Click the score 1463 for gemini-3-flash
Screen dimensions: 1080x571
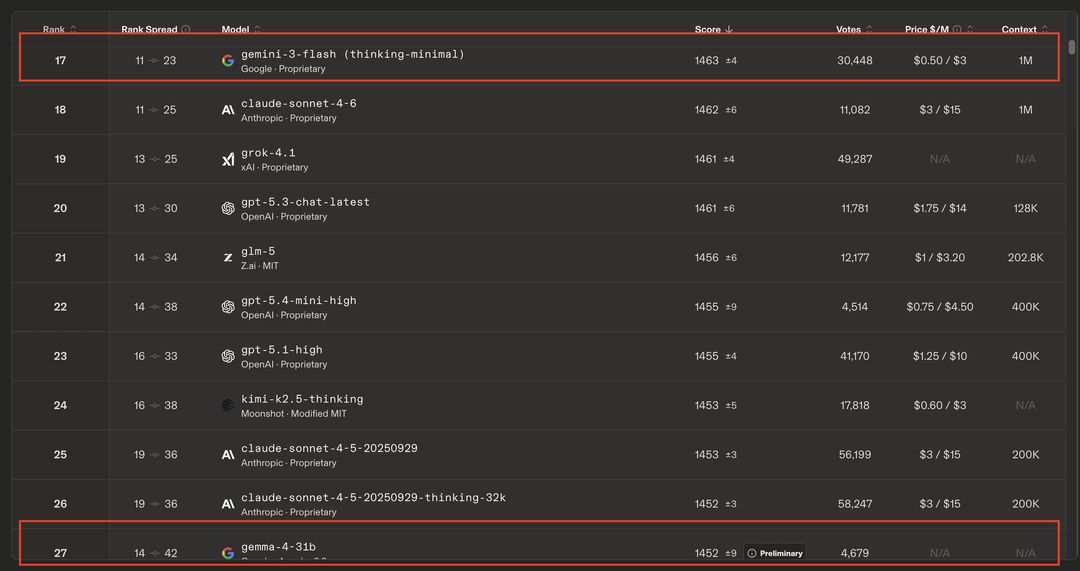pos(707,61)
